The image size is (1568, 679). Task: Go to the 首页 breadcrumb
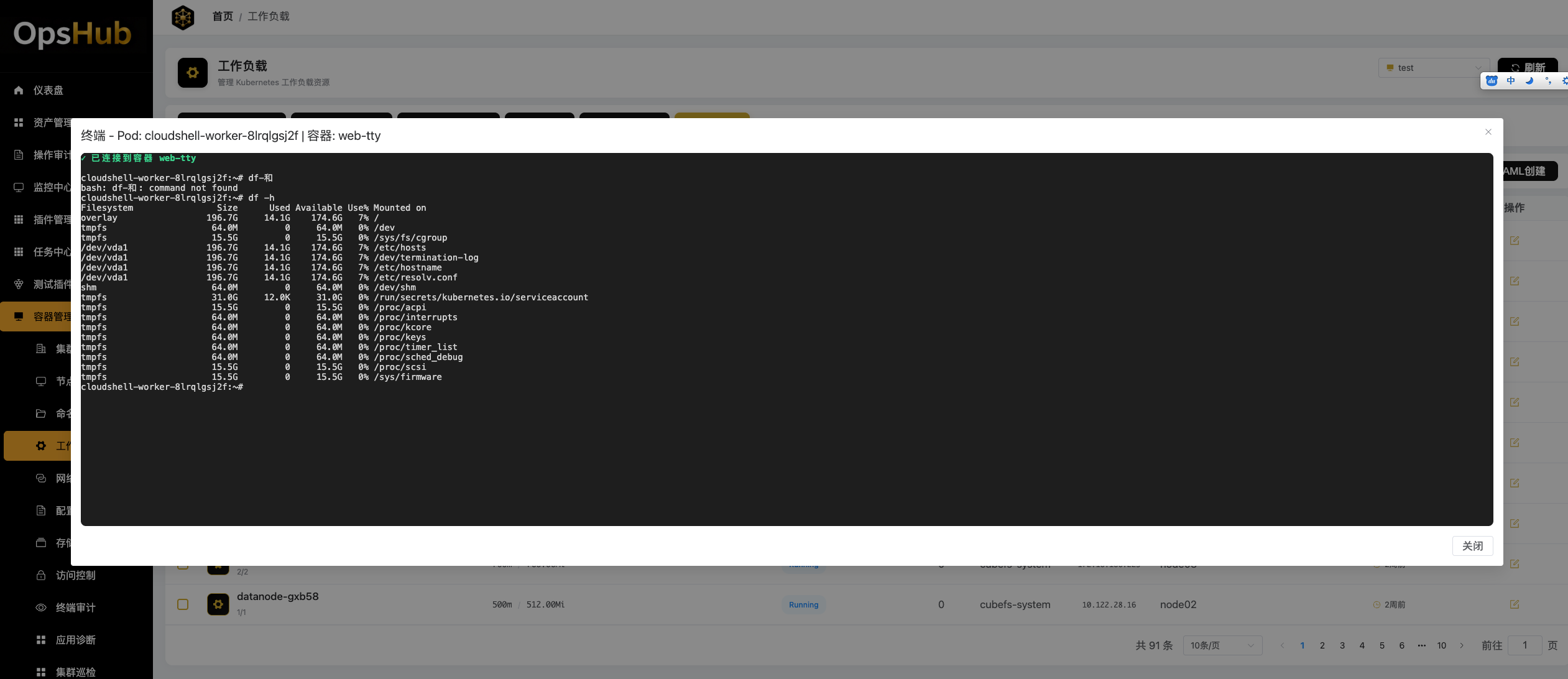pos(223,16)
